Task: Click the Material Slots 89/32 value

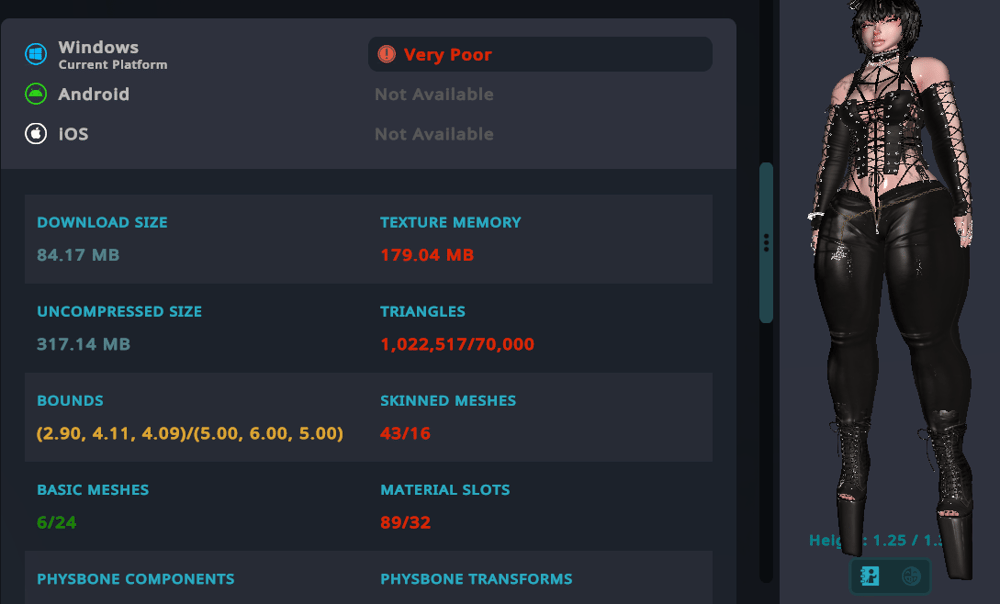Action: coord(405,523)
